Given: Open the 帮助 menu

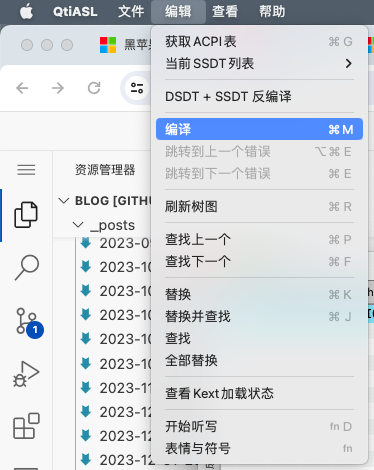Looking at the screenshot, I should [x=272, y=12].
